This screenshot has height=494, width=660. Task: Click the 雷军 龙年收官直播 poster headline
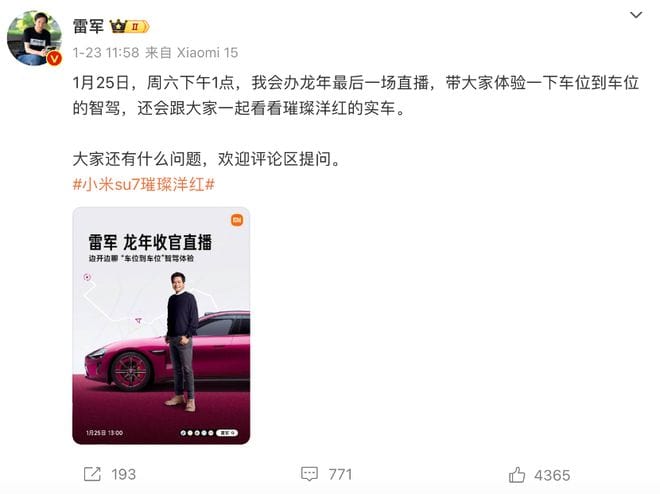[150, 242]
